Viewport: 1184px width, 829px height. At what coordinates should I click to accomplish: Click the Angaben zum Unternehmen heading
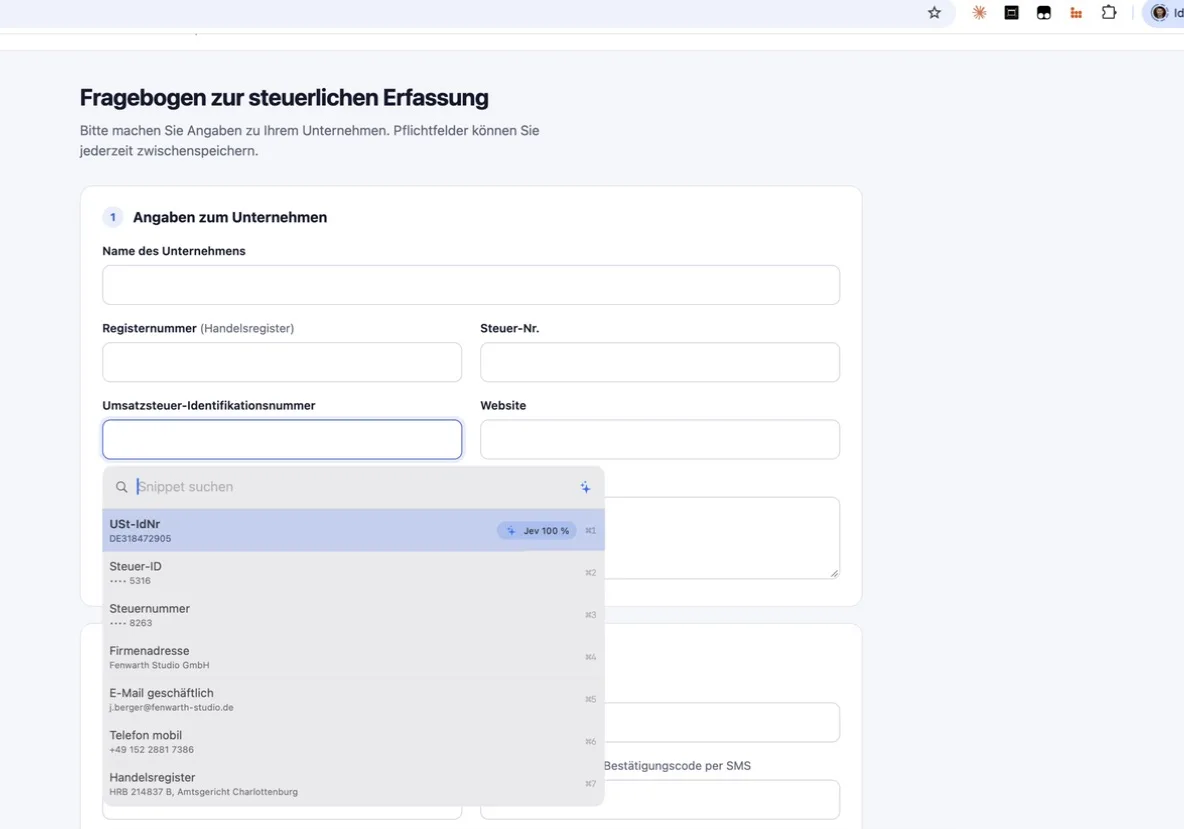pos(230,217)
